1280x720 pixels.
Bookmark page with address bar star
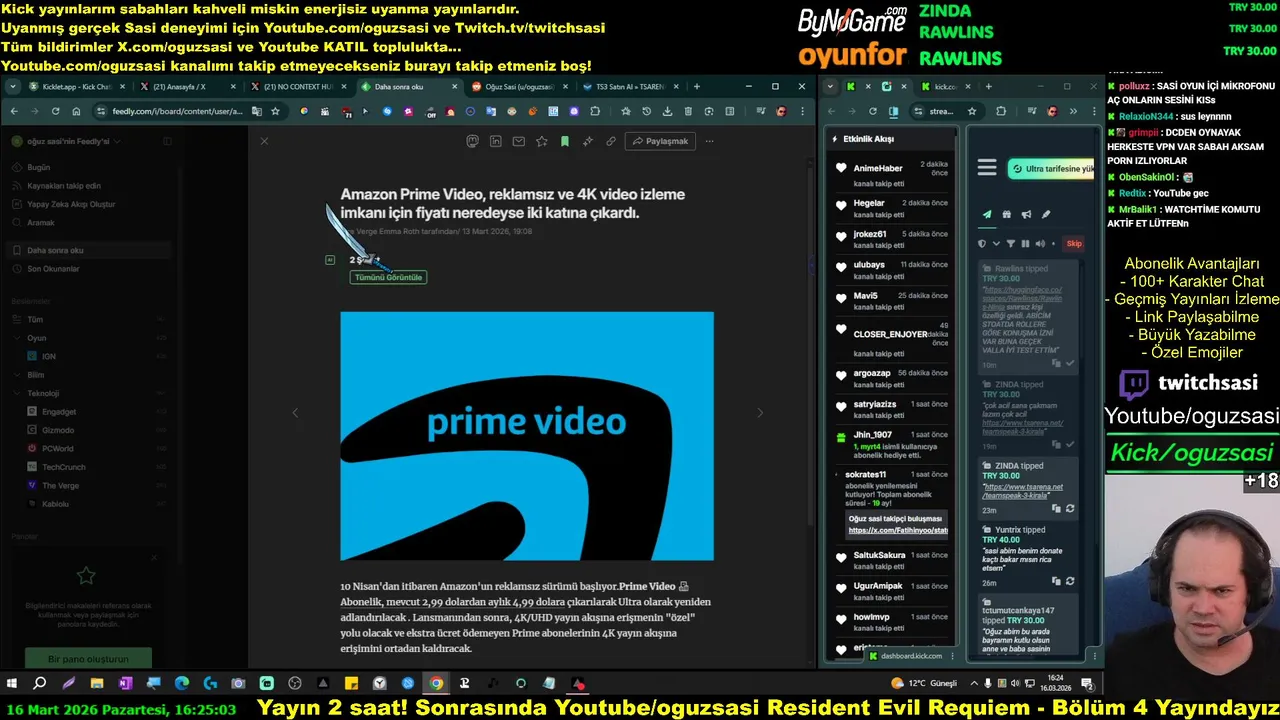tap(275, 111)
